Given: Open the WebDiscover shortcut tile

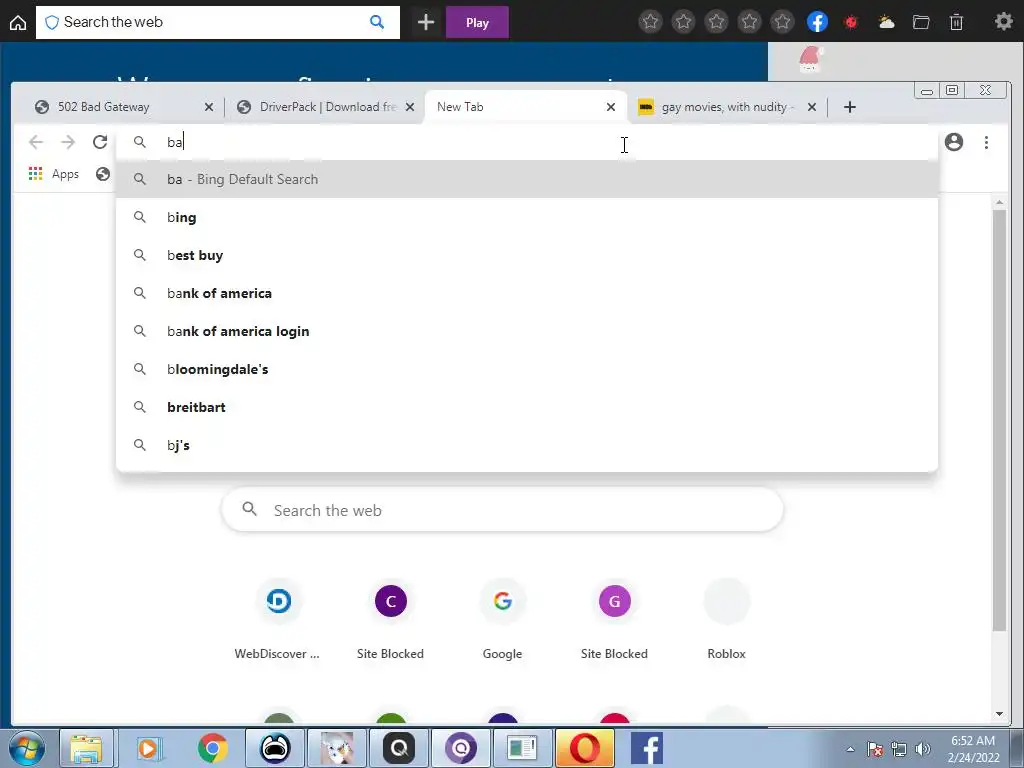Looking at the screenshot, I should (278, 619).
